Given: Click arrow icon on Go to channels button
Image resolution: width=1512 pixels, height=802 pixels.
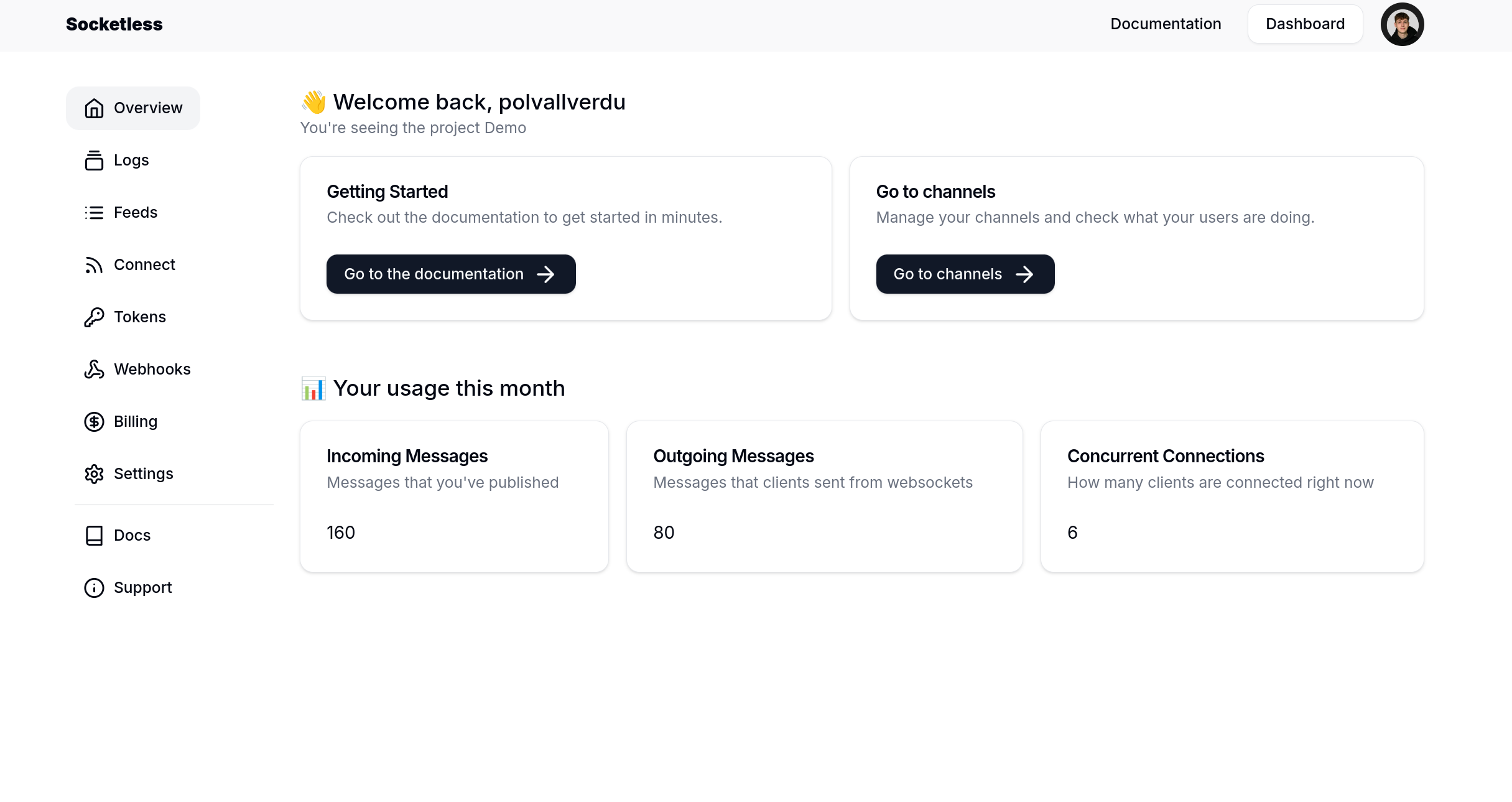Looking at the screenshot, I should point(1024,274).
